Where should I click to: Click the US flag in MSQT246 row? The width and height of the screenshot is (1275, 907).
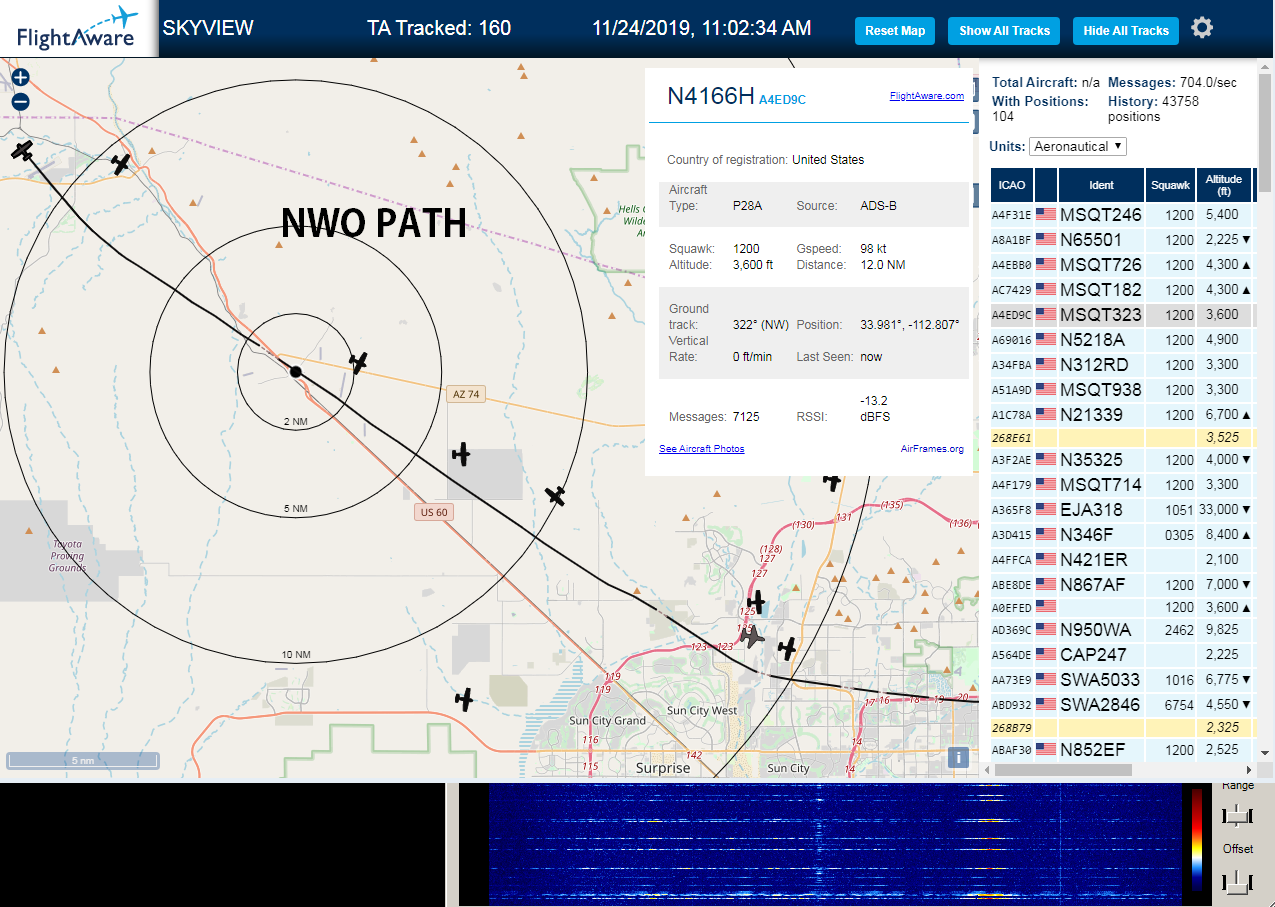[1046, 214]
